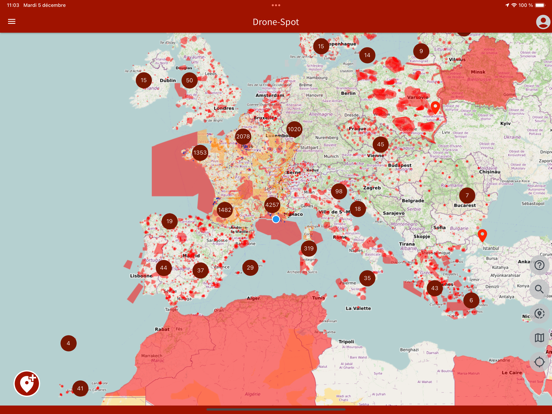Open cluster marker 18
The height and width of the screenshot is (414, 552).
358,209
